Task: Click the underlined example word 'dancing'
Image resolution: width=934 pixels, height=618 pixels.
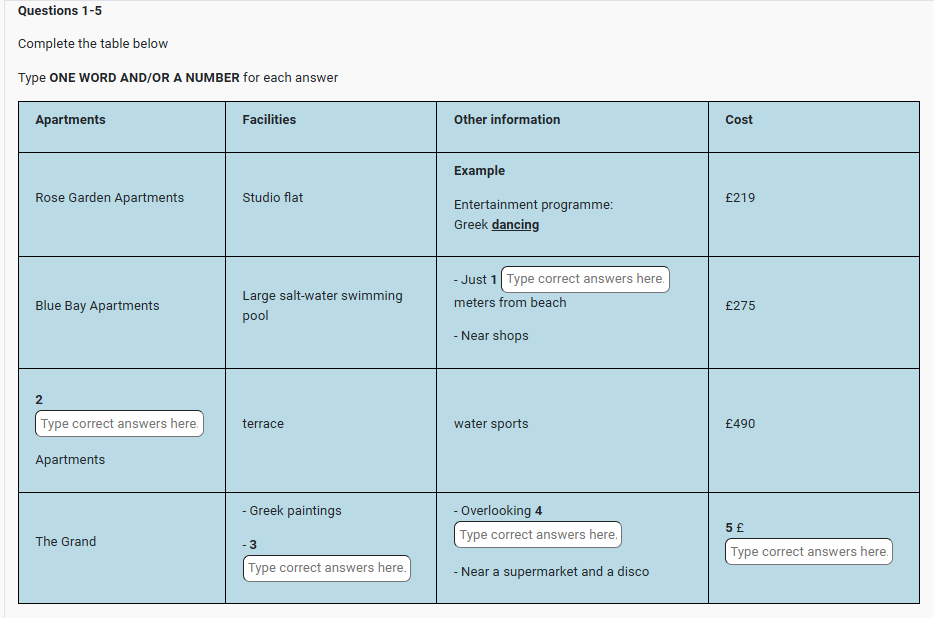Action: [515, 225]
